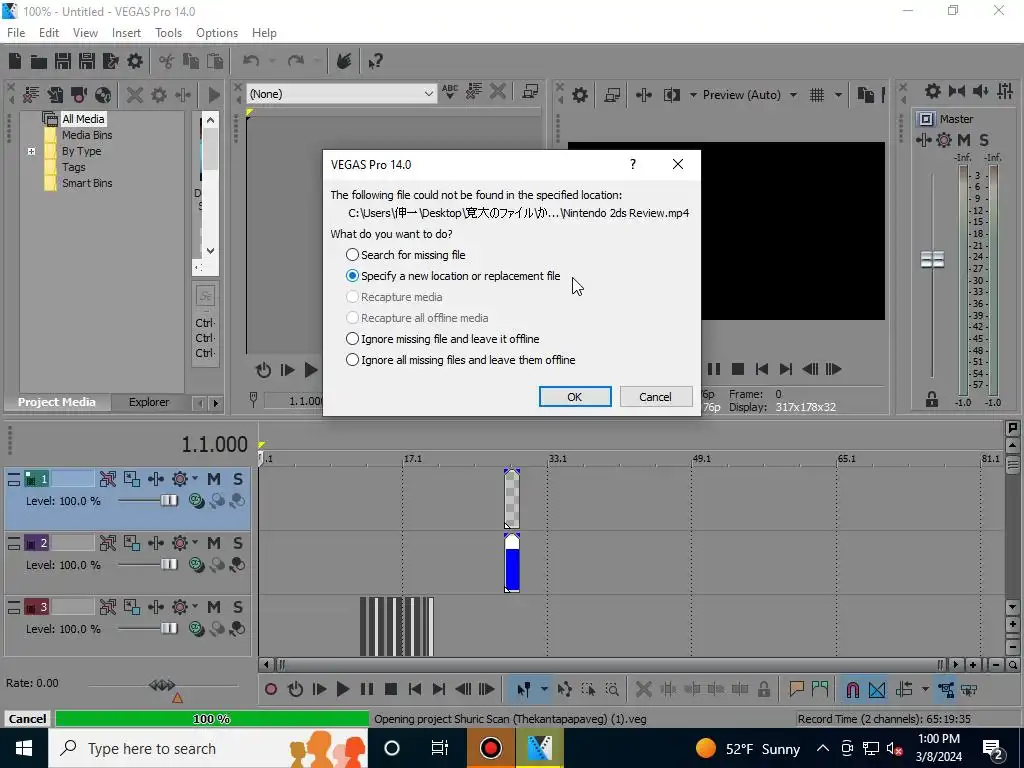Switch to the Explorer tab
This screenshot has height=768, width=1024.
pyautogui.click(x=149, y=402)
